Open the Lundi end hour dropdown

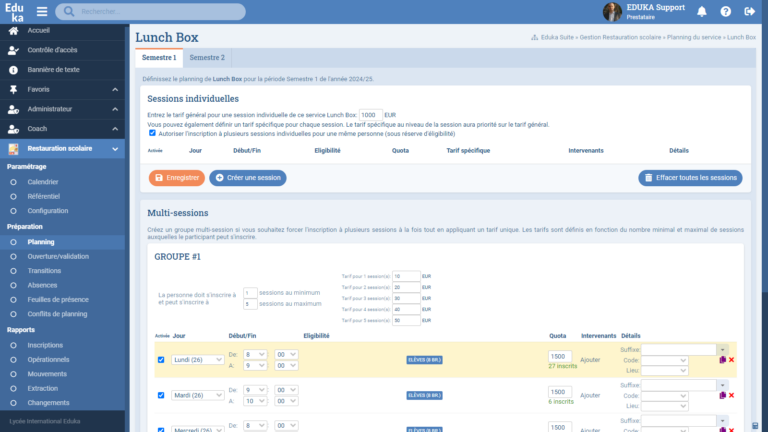click(x=255, y=365)
